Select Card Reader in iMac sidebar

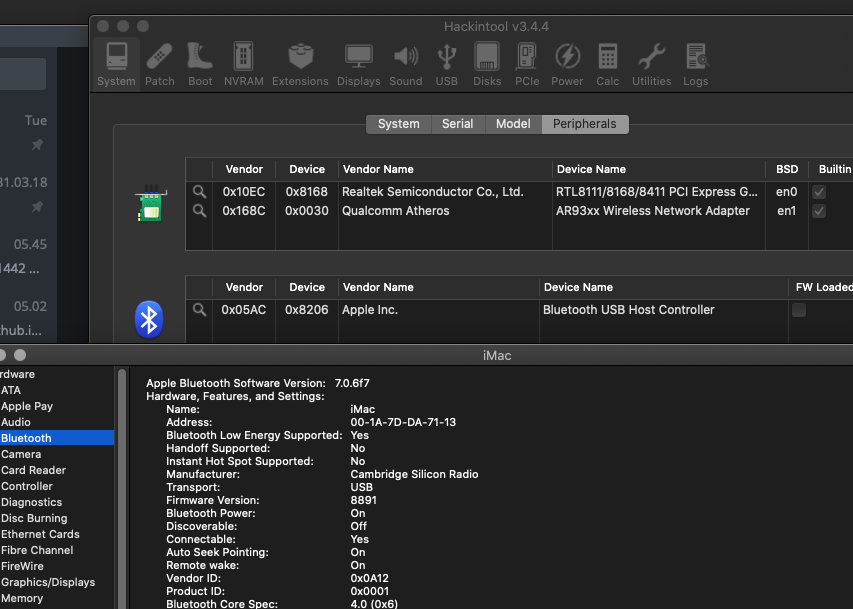[x=57, y=470]
